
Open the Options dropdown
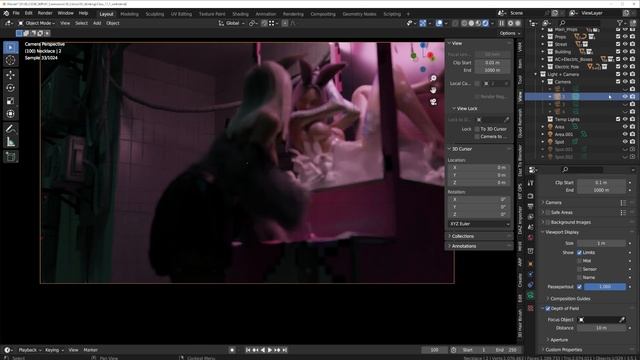510,33
